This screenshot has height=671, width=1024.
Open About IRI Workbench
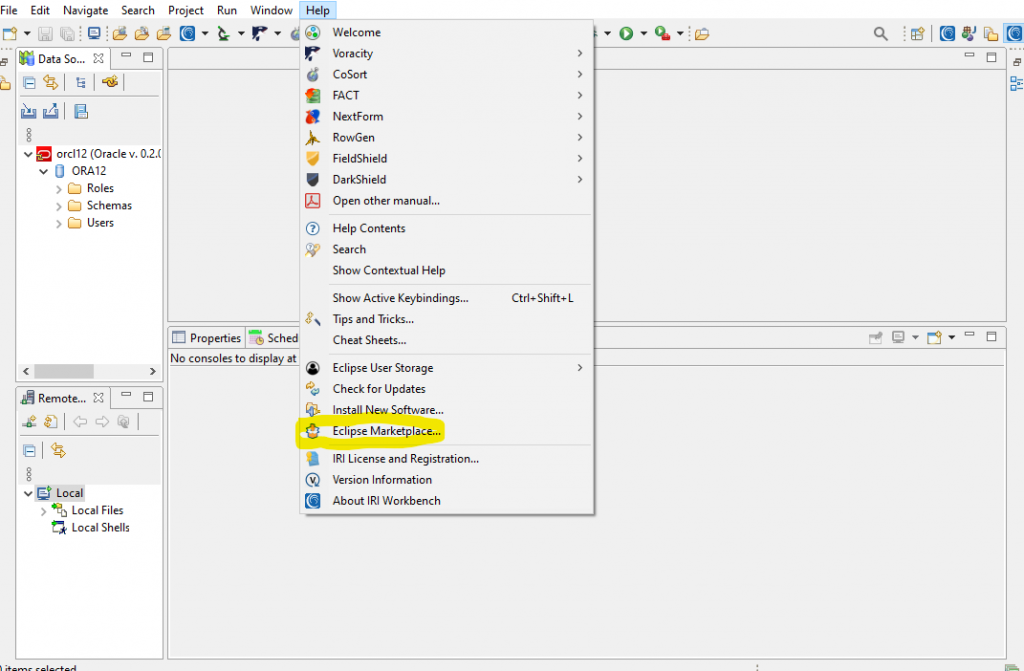pyautogui.click(x=386, y=500)
